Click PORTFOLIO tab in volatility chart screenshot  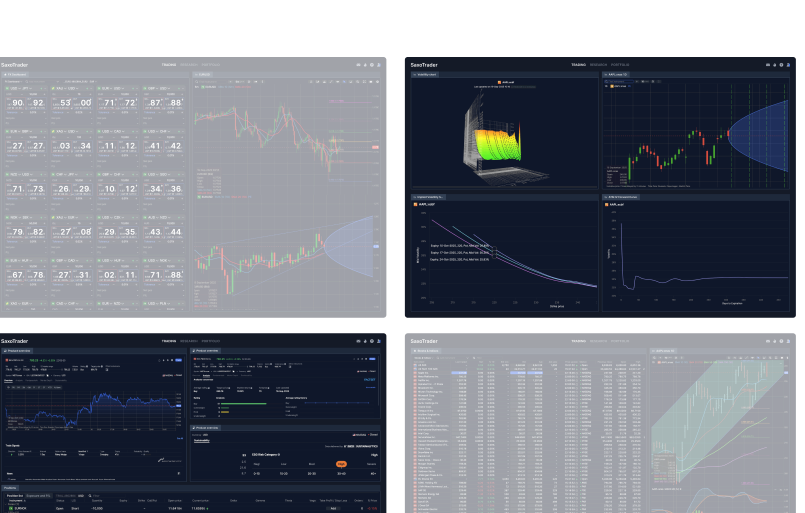coord(620,65)
